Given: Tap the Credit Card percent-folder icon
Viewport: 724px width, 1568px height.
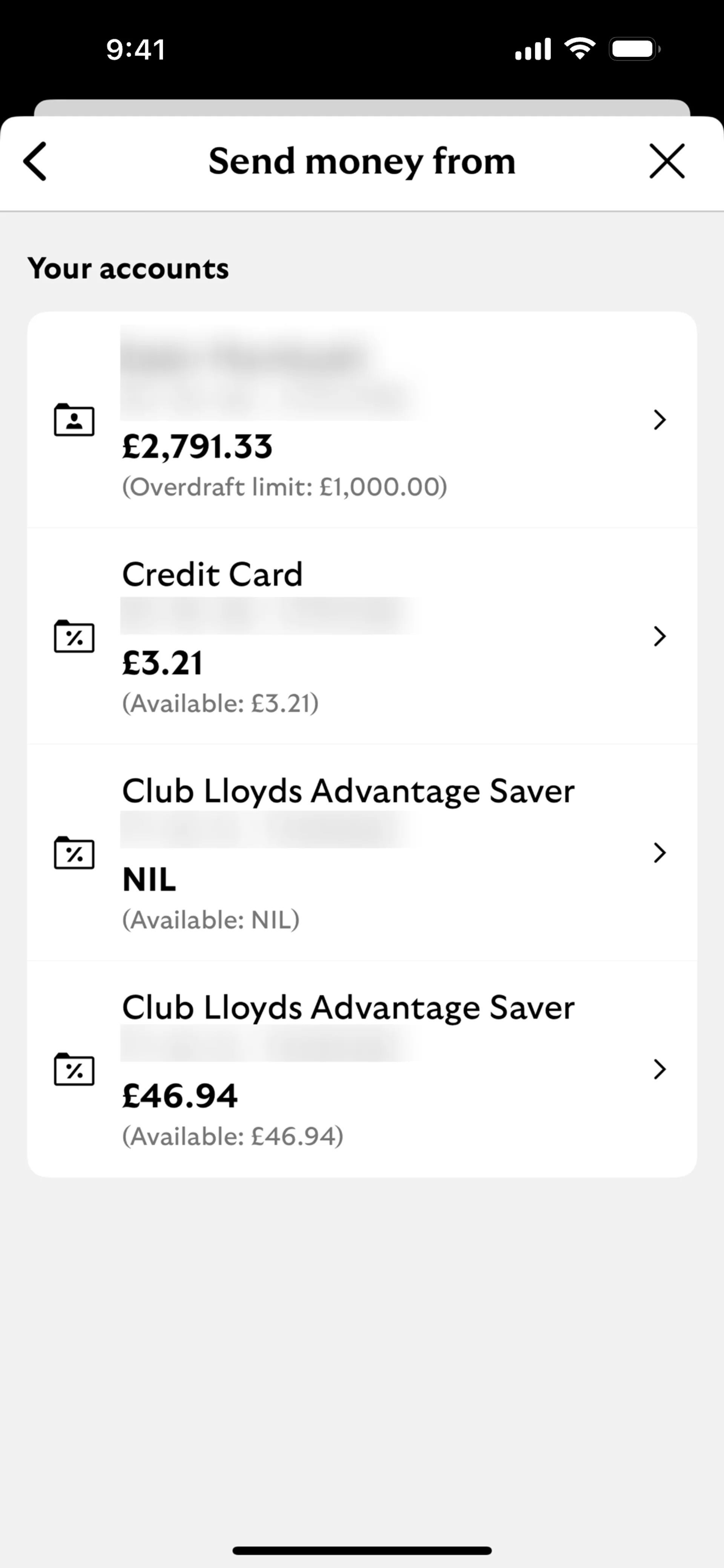Looking at the screenshot, I should (x=74, y=636).
